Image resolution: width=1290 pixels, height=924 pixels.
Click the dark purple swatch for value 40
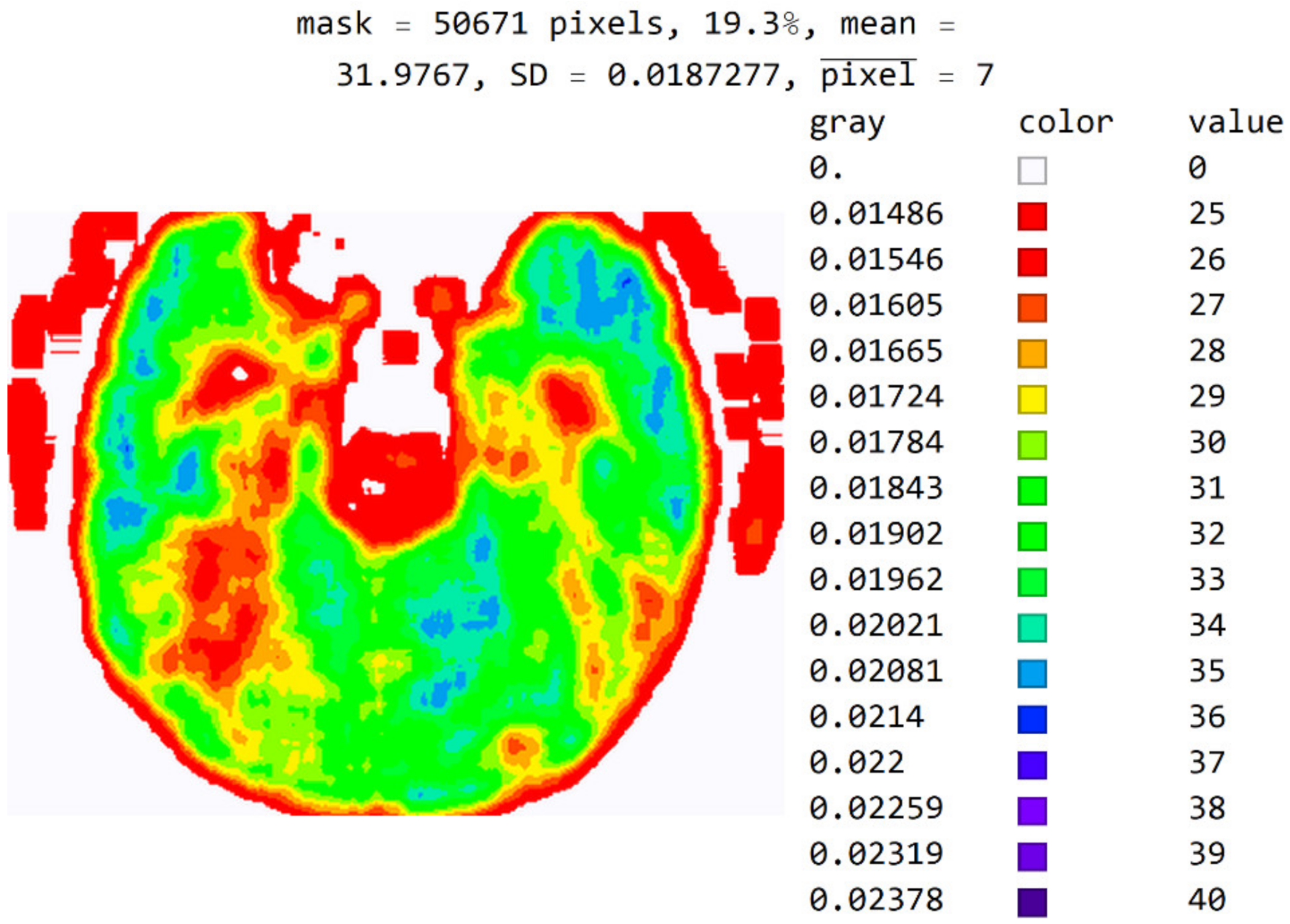point(1032,902)
